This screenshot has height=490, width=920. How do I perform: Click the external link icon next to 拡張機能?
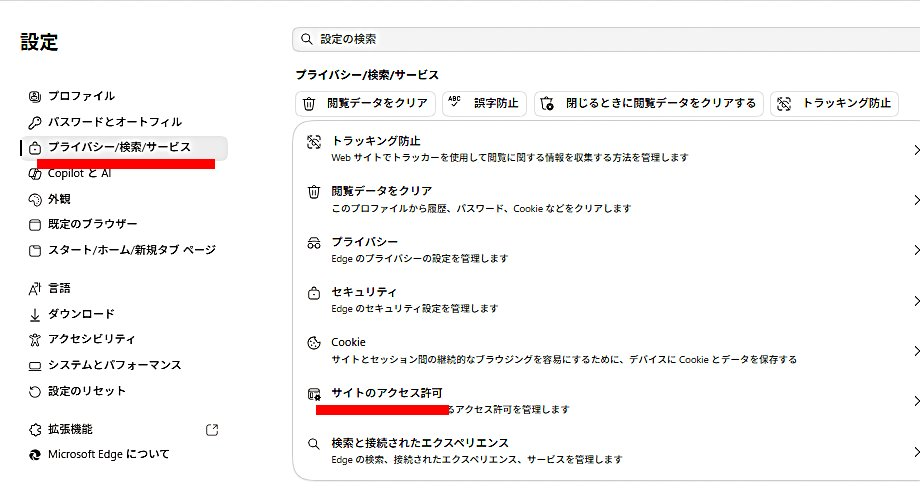pos(212,430)
